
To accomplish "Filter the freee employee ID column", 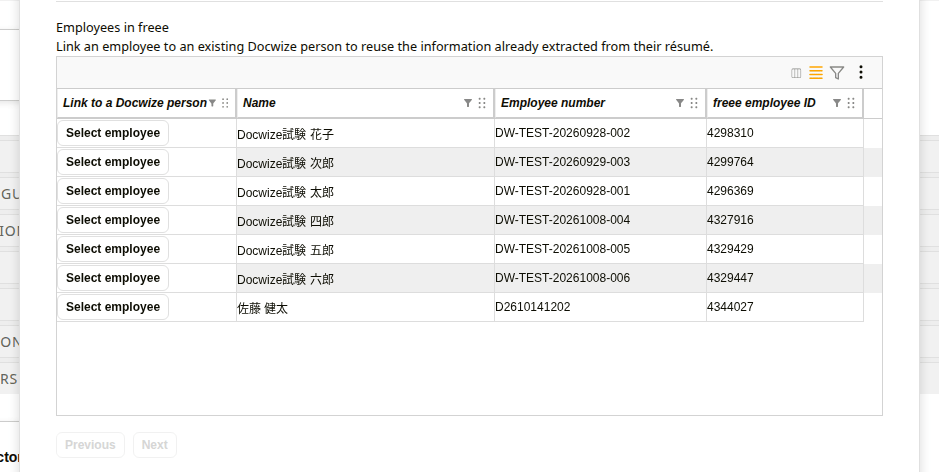I will (x=837, y=103).
